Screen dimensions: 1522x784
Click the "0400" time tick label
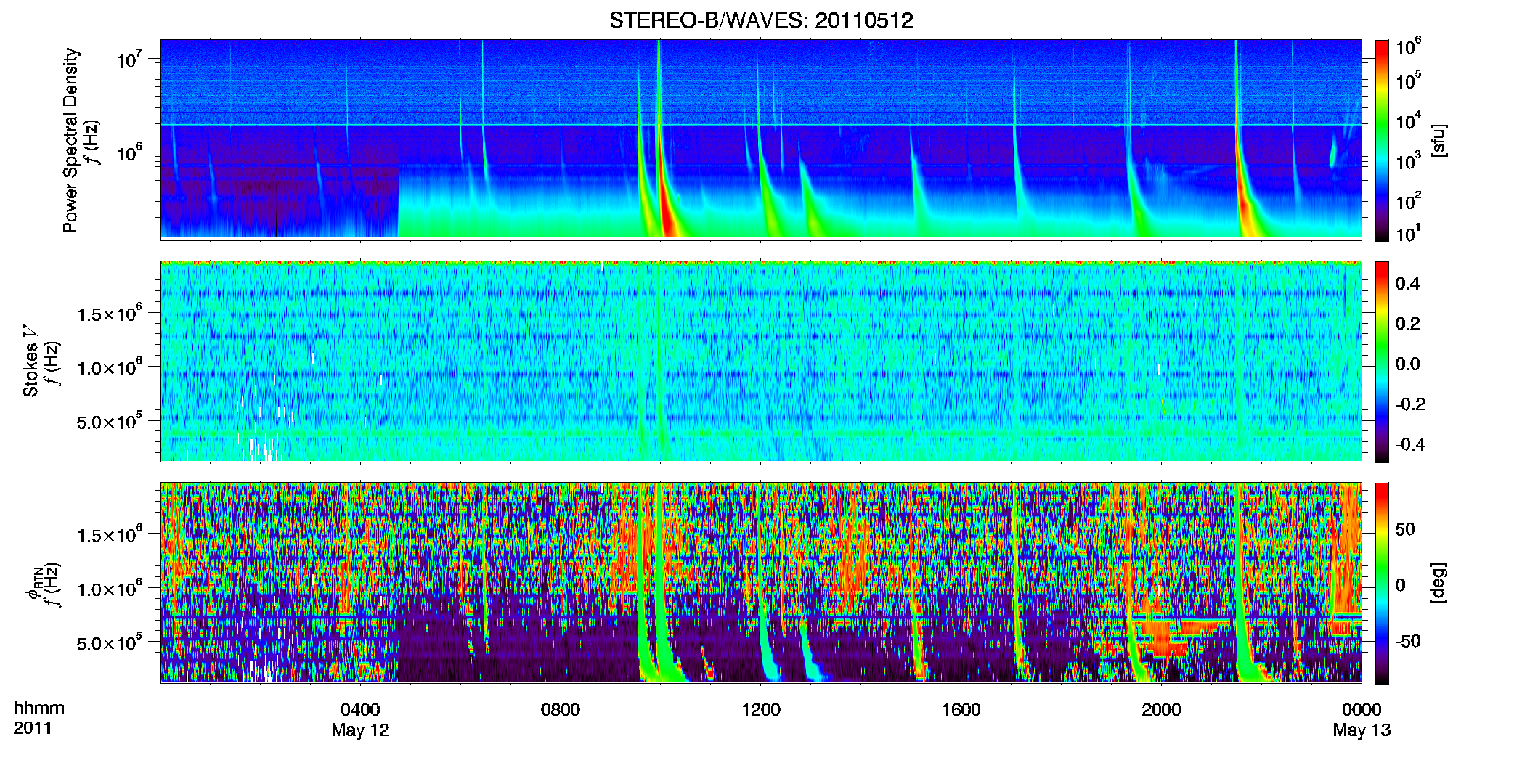coord(360,710)
